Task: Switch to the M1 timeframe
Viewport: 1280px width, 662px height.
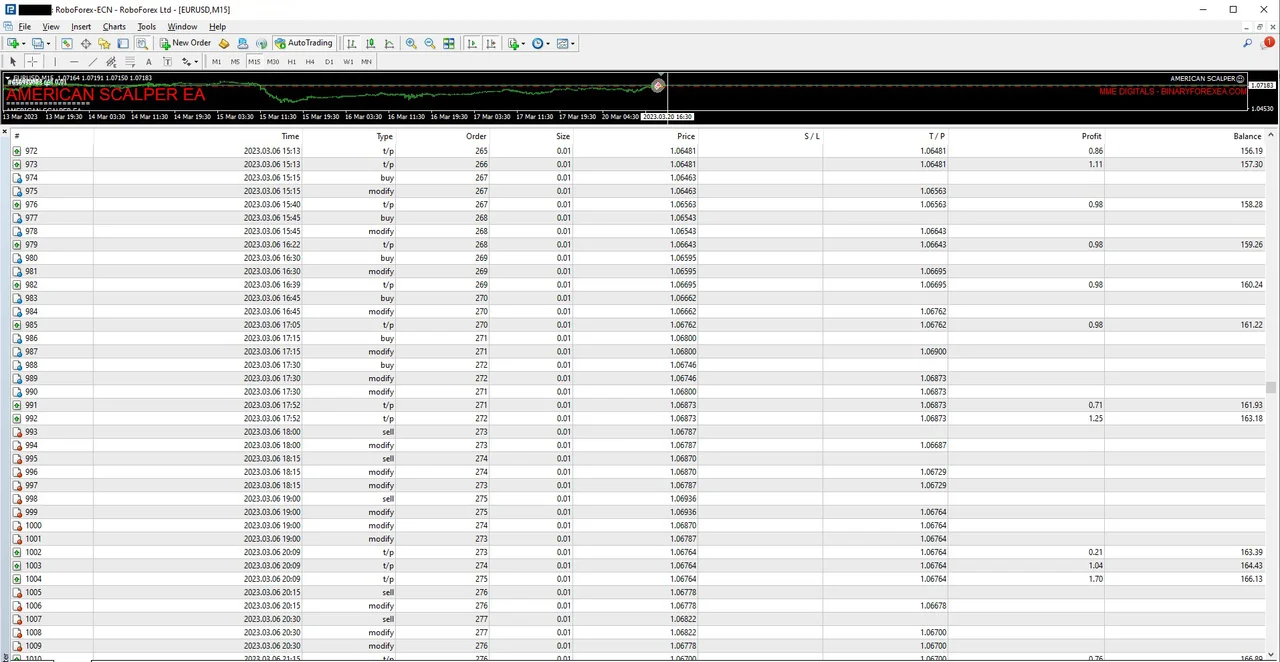Action: [x=216, y=61]
